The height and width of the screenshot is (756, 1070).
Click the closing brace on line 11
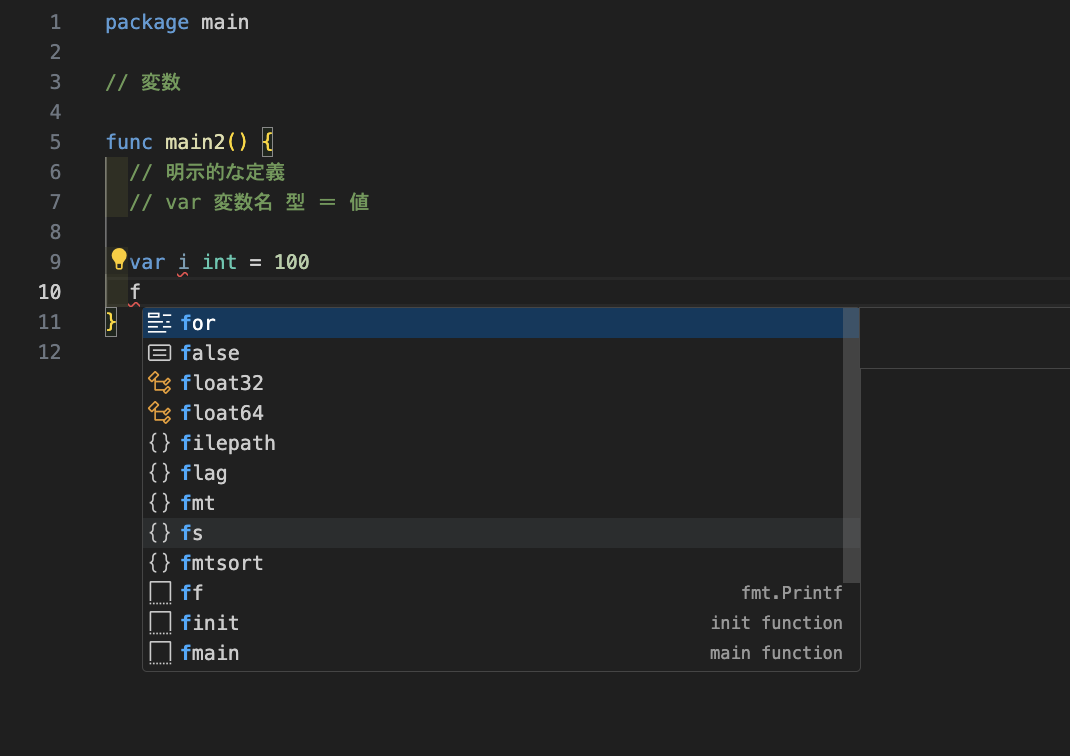111,322
